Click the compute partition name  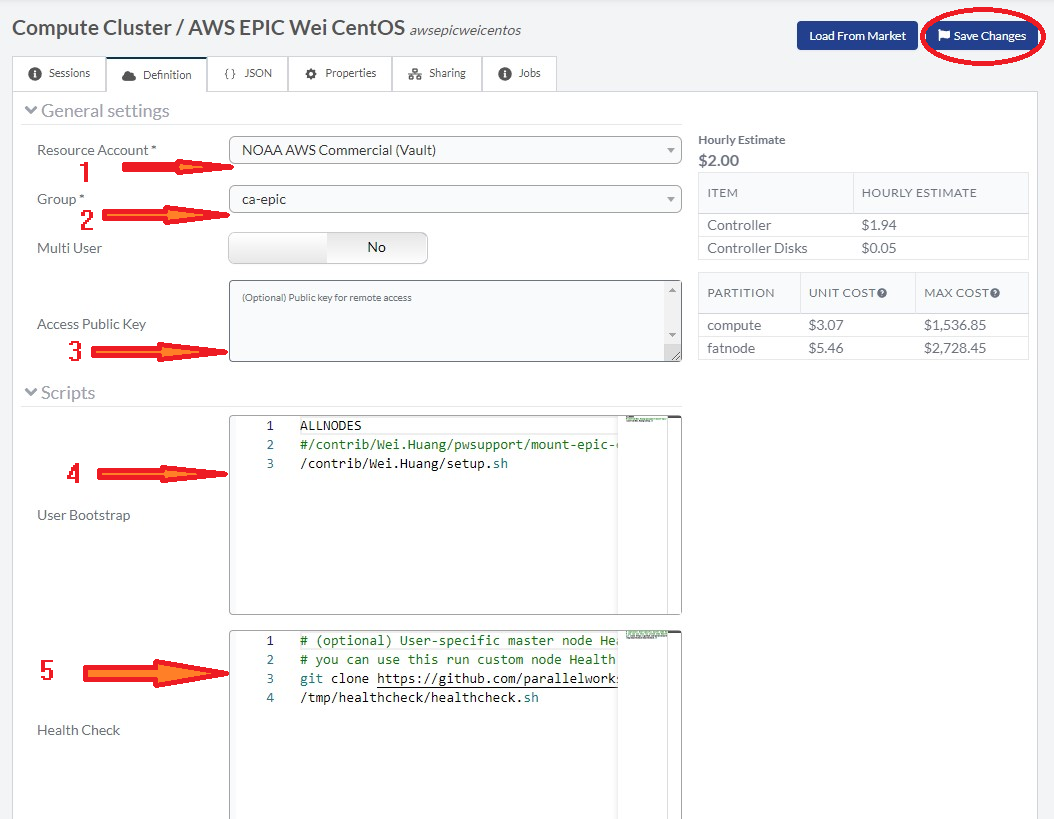pyautogui.click(x=734, y=325)
